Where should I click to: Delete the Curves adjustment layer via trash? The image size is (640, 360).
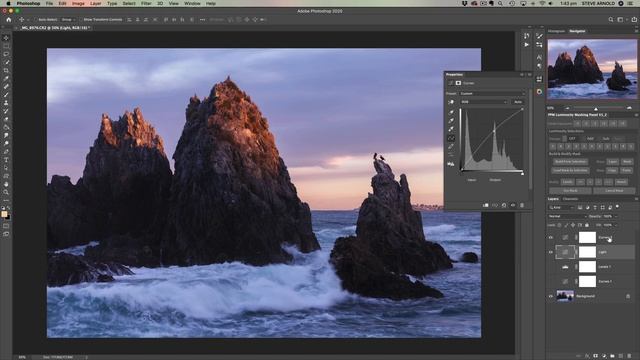[x=522, y=205]
